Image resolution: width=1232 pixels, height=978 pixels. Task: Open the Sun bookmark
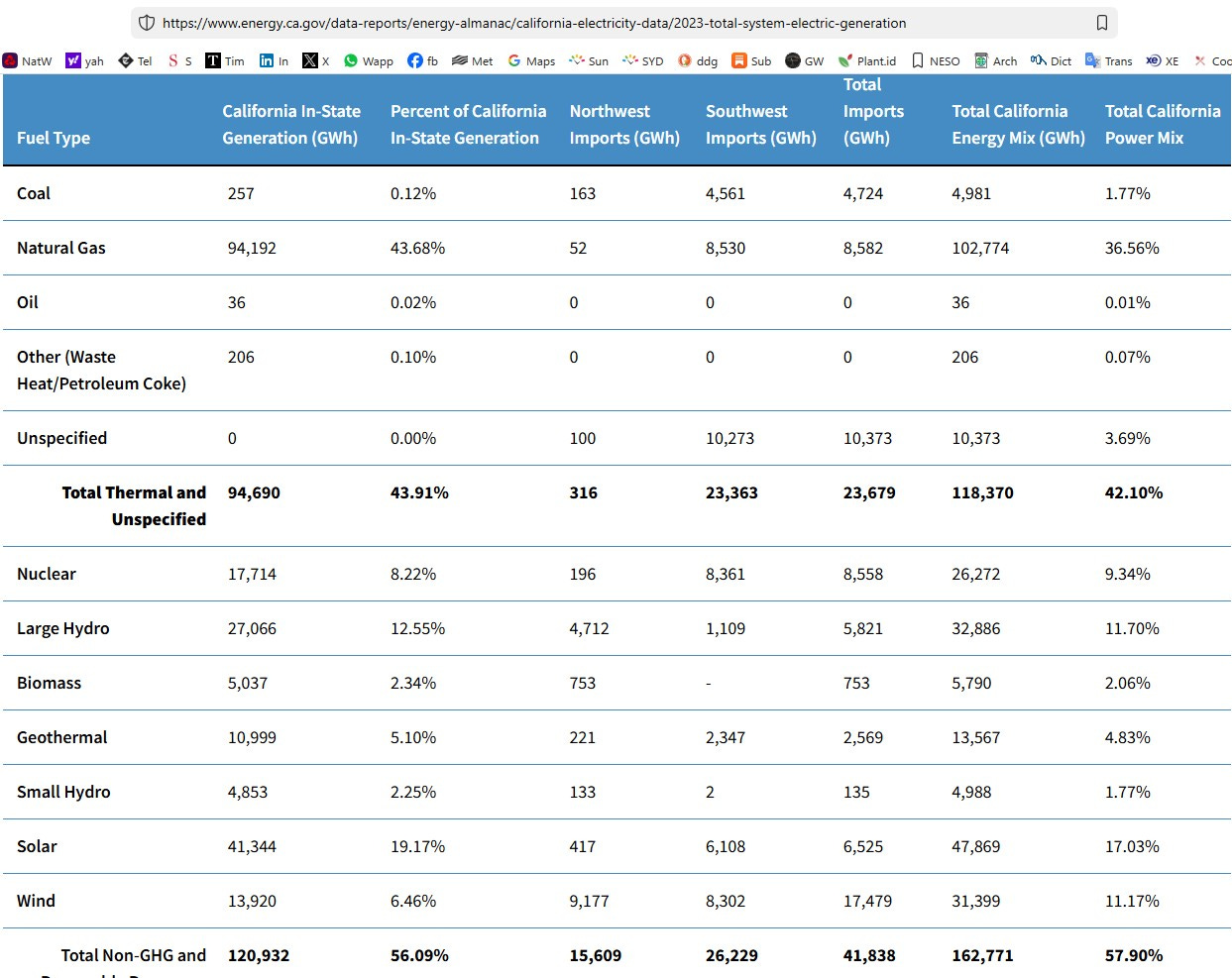(589, 60)
